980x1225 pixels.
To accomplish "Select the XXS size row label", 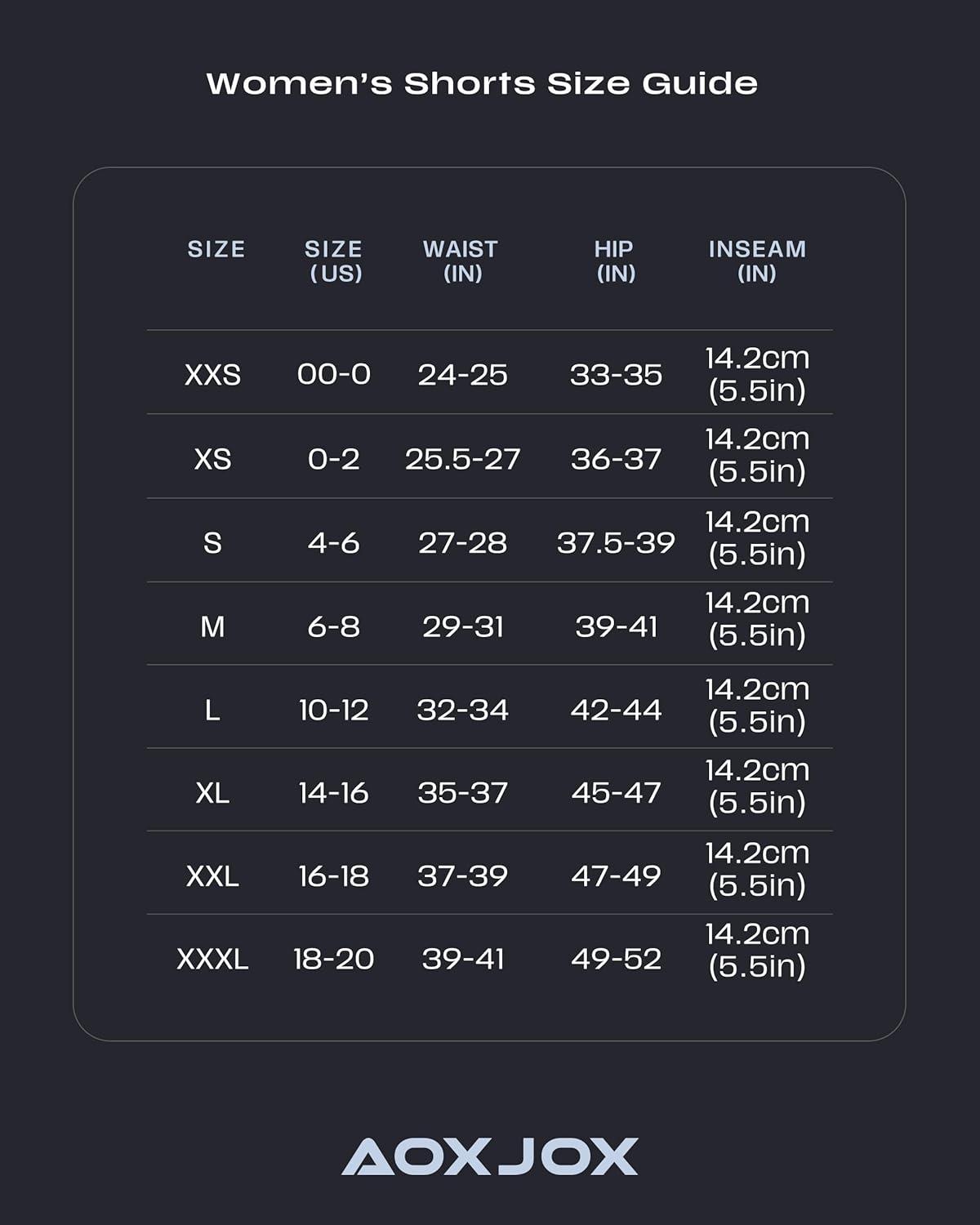I will pos(212,375).
